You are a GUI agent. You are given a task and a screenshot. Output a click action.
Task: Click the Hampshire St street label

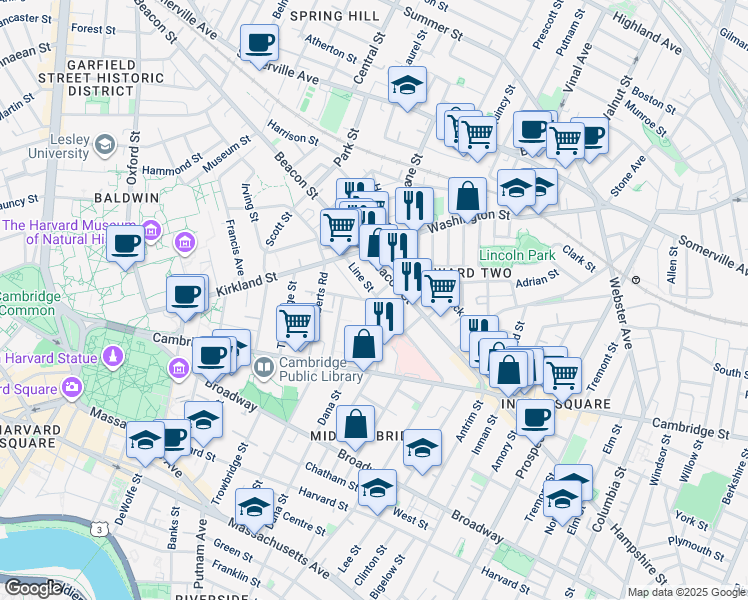638,554
